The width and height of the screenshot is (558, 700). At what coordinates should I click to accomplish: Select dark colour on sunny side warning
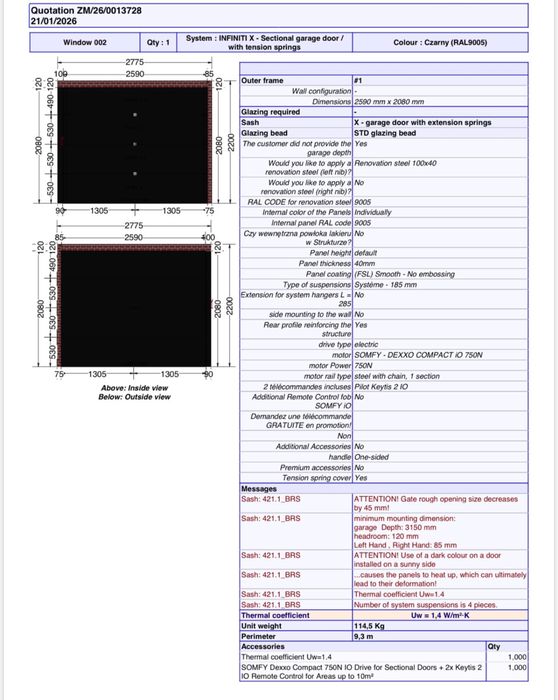(427, 560)
